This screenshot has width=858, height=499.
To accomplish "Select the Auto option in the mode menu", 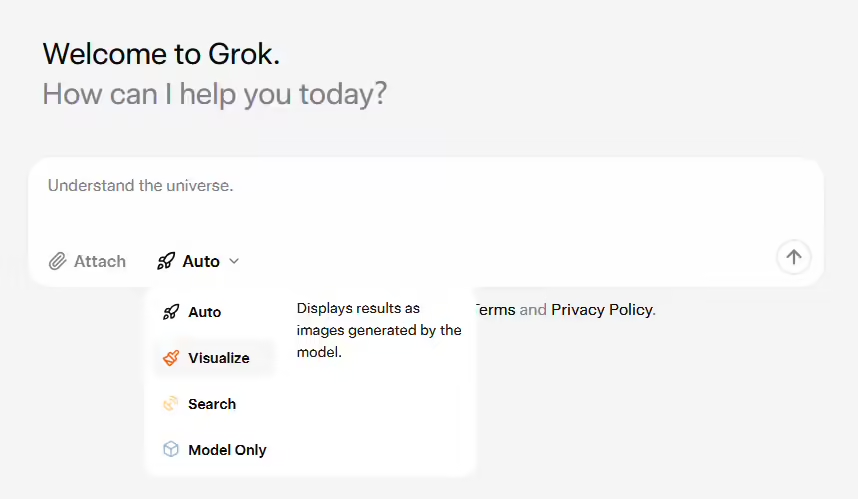I will pos(214,312).
